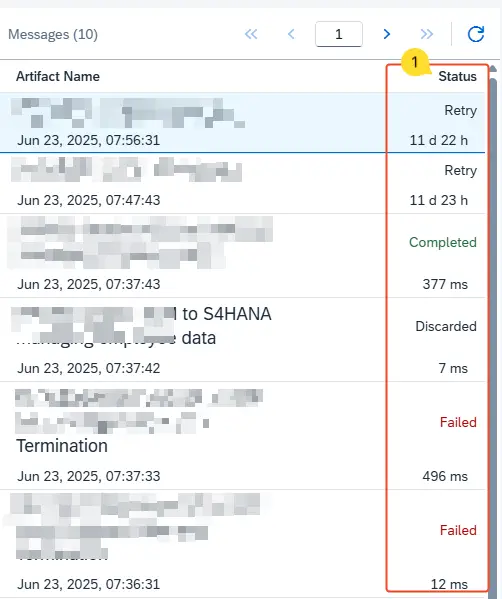Go to the previous messages page
Image resolution: width=502 pixels, height=599 pixels.
(x=291, y=34)
